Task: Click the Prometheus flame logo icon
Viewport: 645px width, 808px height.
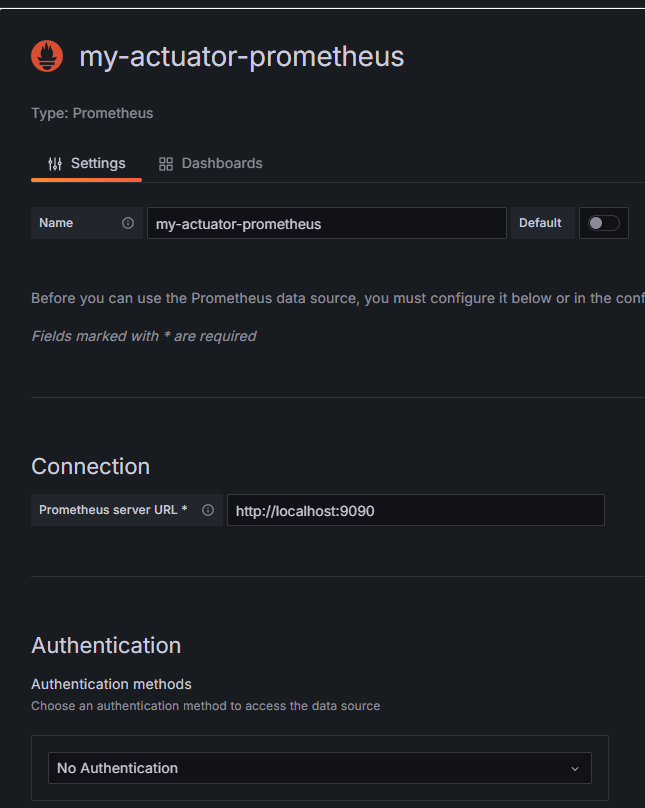Action: [x=47, y=56]
